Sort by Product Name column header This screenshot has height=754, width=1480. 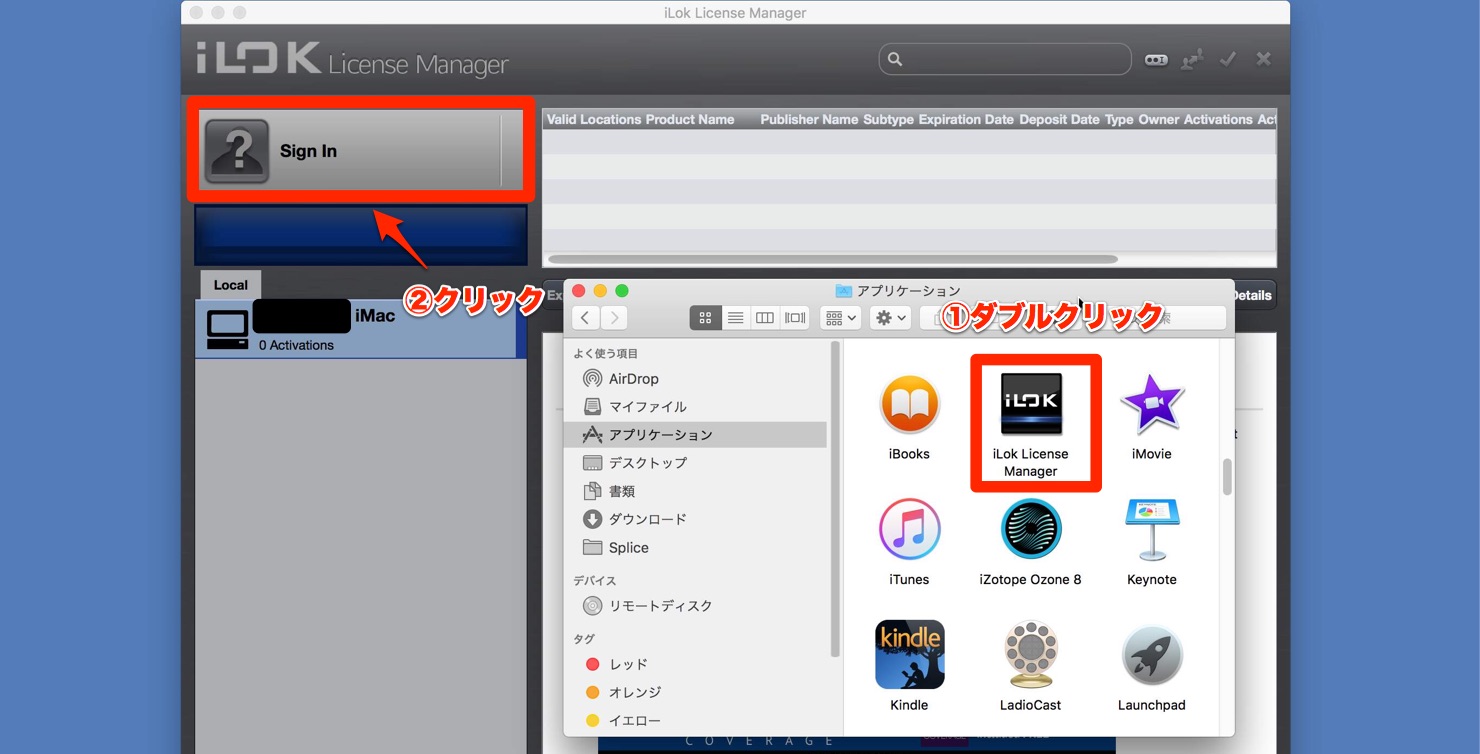click(690, 119)
